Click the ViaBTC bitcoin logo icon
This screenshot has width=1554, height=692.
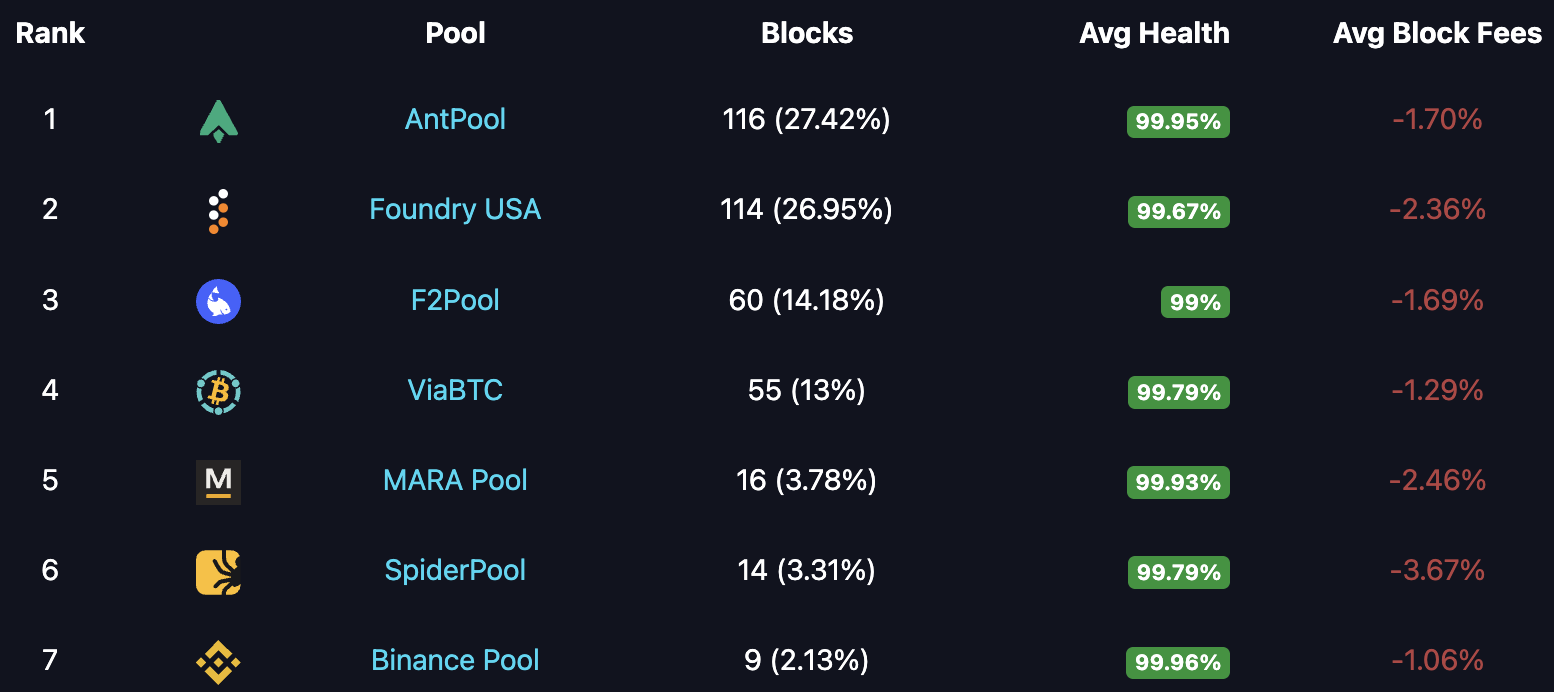point(218,391)
